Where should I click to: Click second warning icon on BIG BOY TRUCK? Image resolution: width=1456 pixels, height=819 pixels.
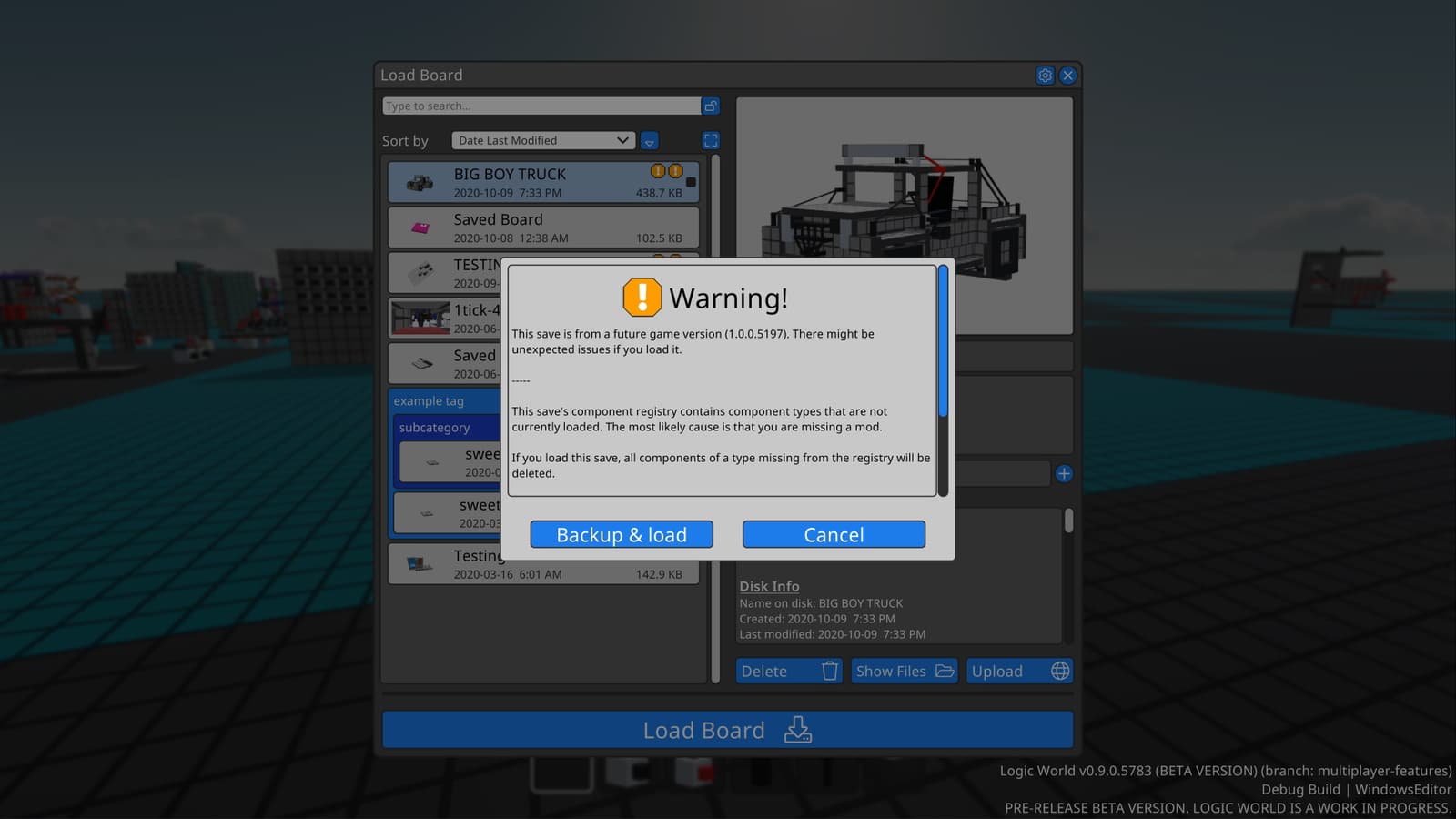click(x=675, y=171)
